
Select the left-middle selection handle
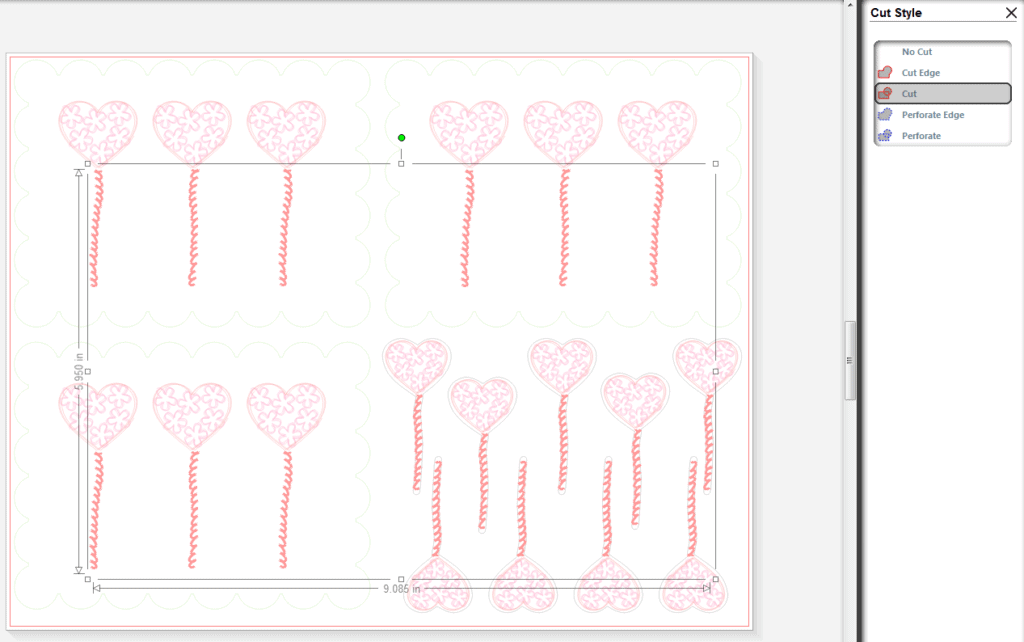point(87,371)
